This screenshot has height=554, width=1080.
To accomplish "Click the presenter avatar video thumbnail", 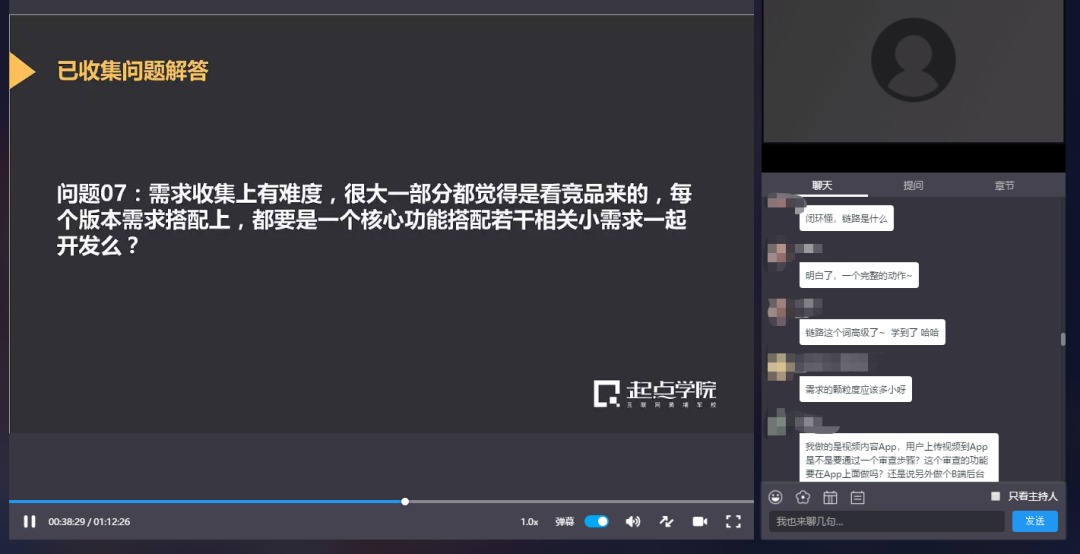I will tap(913, 71).
